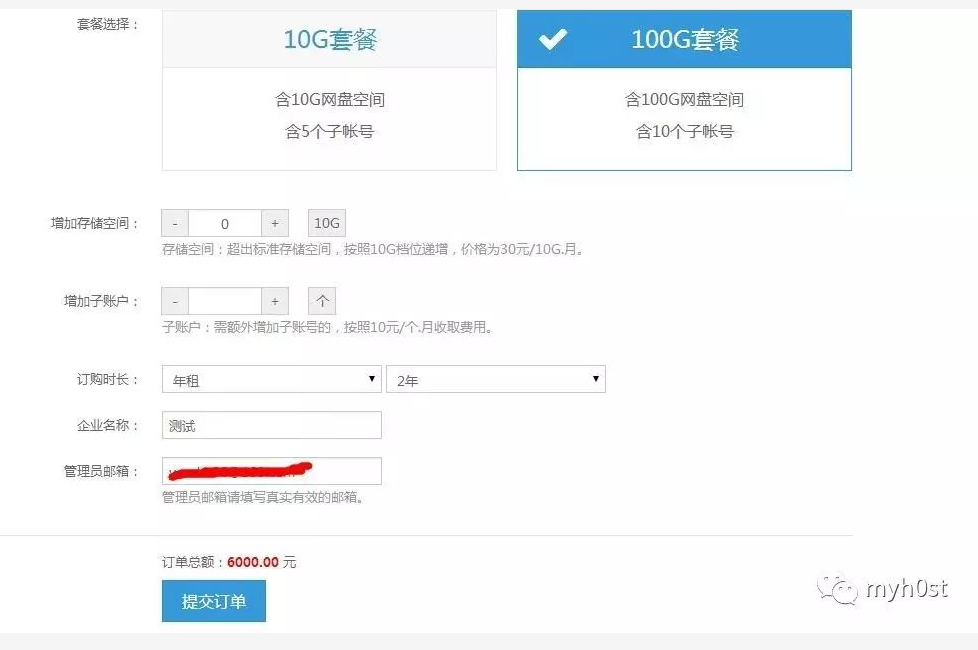Open the duration dropdown showing 2年
The width and height of the screenshot is (978, 650).
point(495,378)
